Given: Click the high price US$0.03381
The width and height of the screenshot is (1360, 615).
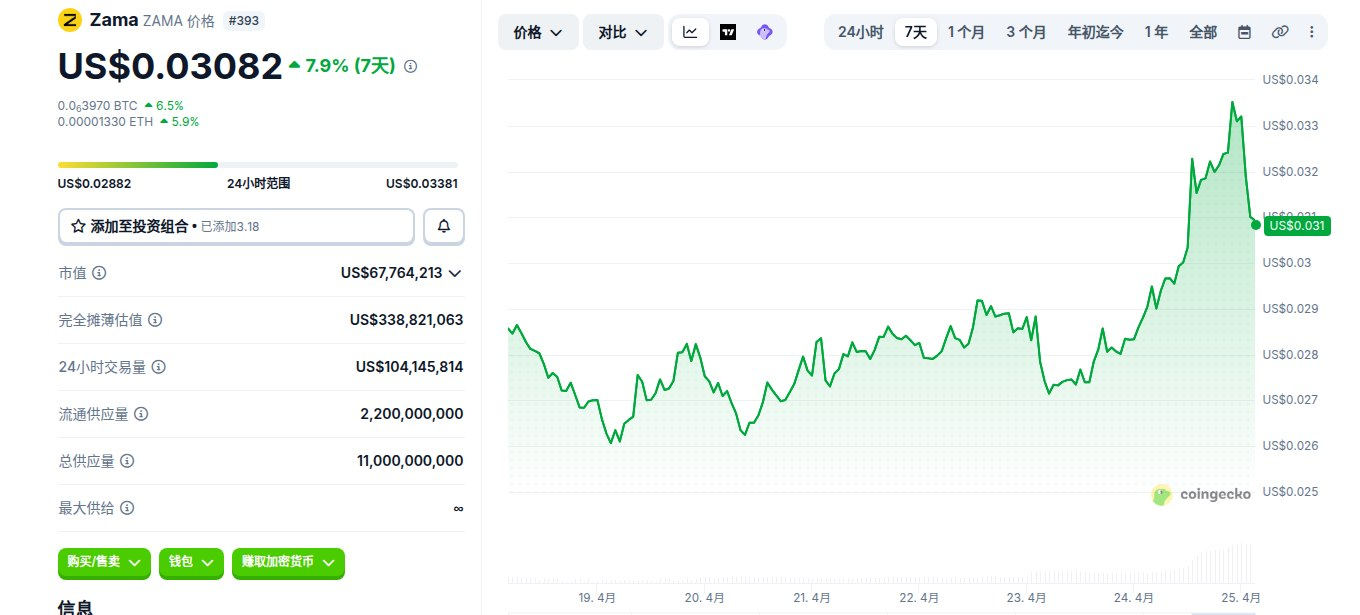Looking at the screenshot, I should [x=422, y=183].
